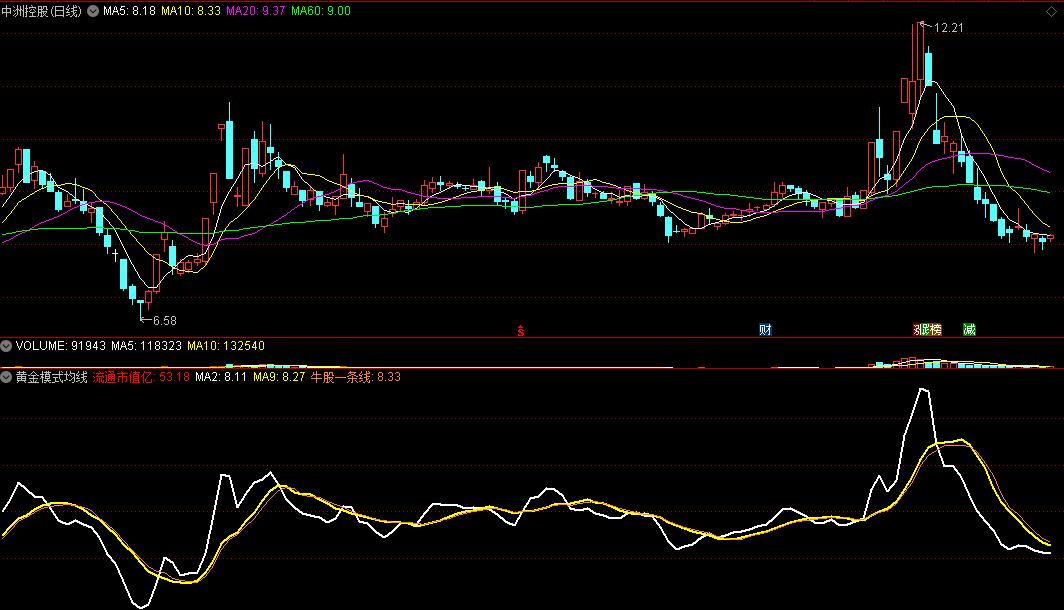Select the white MA5: 8.18 label
1064x610 pixels.
tap(130, 9)
